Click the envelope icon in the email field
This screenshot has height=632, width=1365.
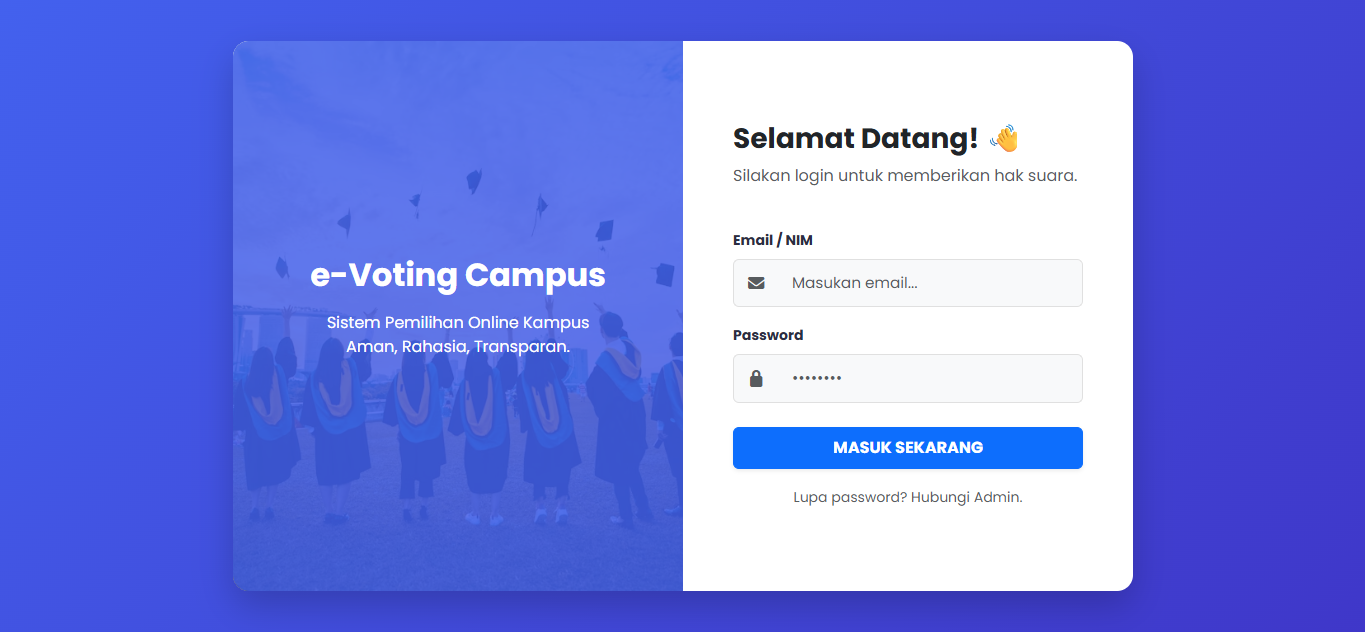756,282
